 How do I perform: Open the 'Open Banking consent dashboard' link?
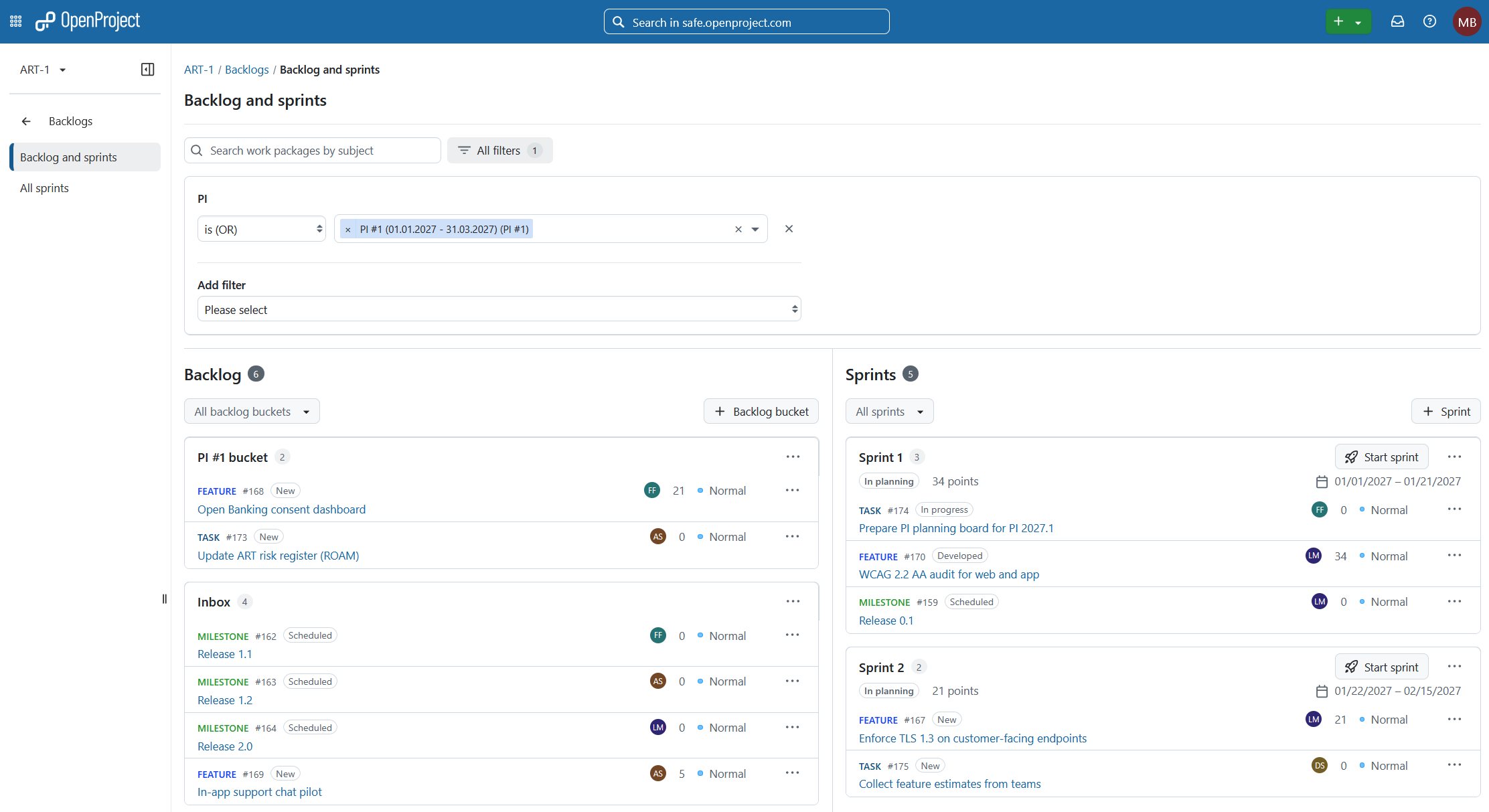281,509
